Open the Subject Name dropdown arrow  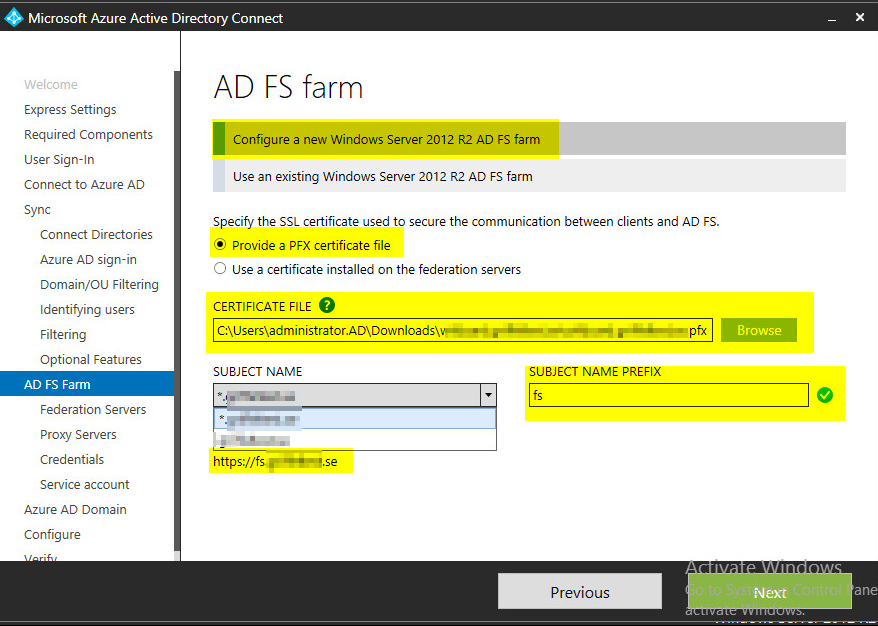[488, 395]
